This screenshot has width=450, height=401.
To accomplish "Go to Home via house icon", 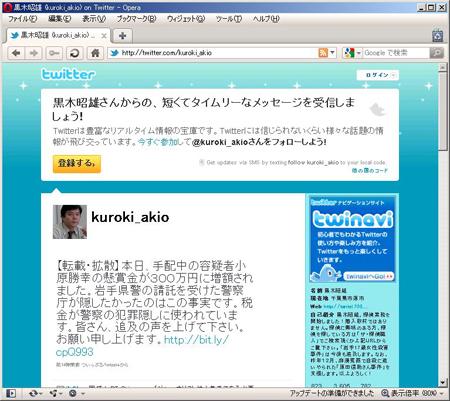I will (x=95, y=53).
